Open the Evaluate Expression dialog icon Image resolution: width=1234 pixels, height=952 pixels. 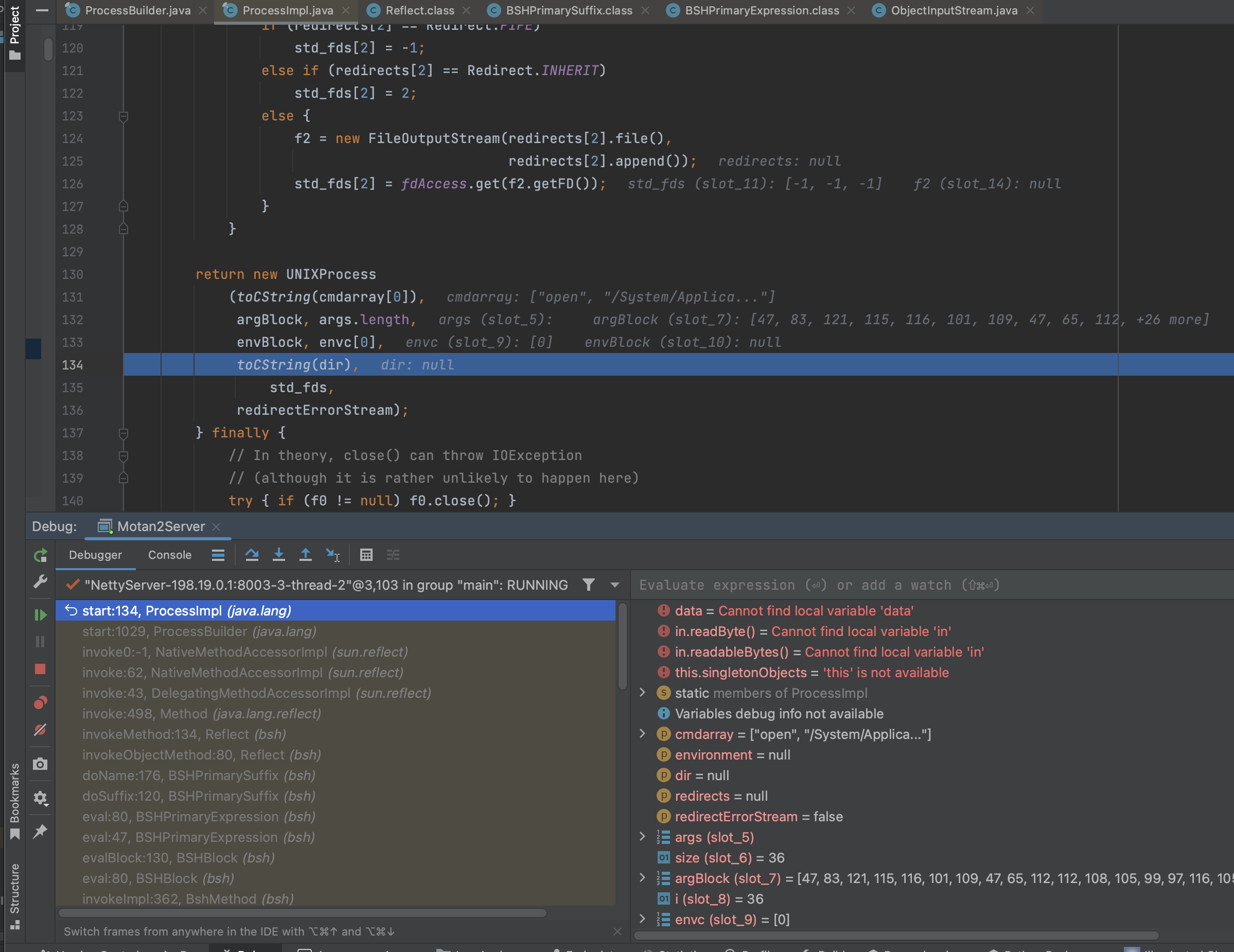(366, 555)
